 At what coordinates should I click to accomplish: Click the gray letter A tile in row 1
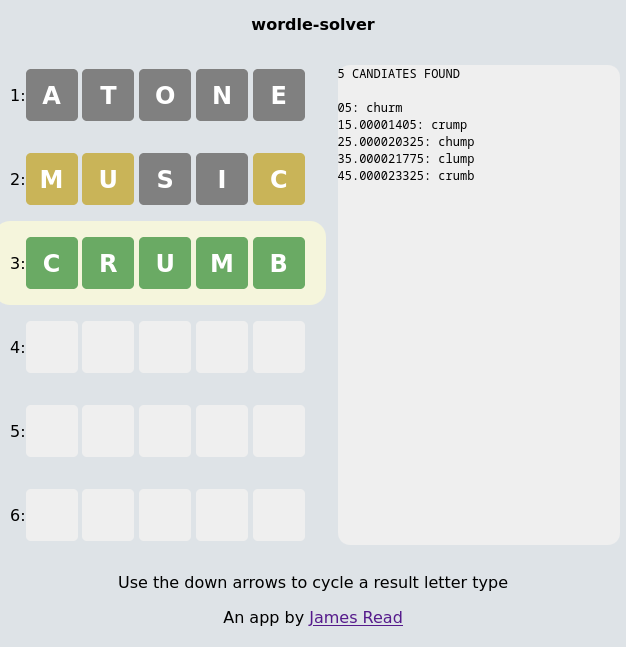pyautogui.click(x=52, y=95)
